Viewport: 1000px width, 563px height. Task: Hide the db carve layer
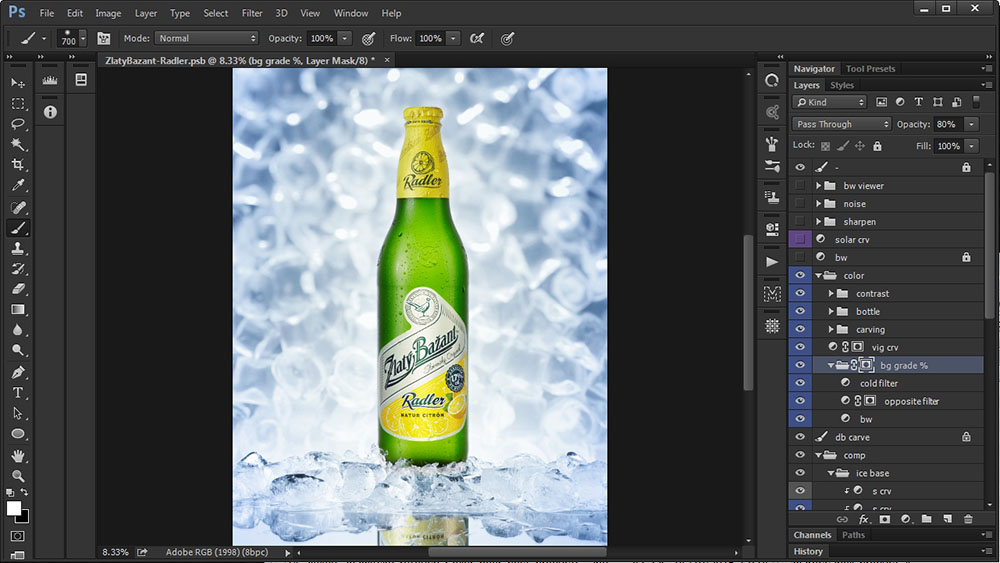coord(800,437)
